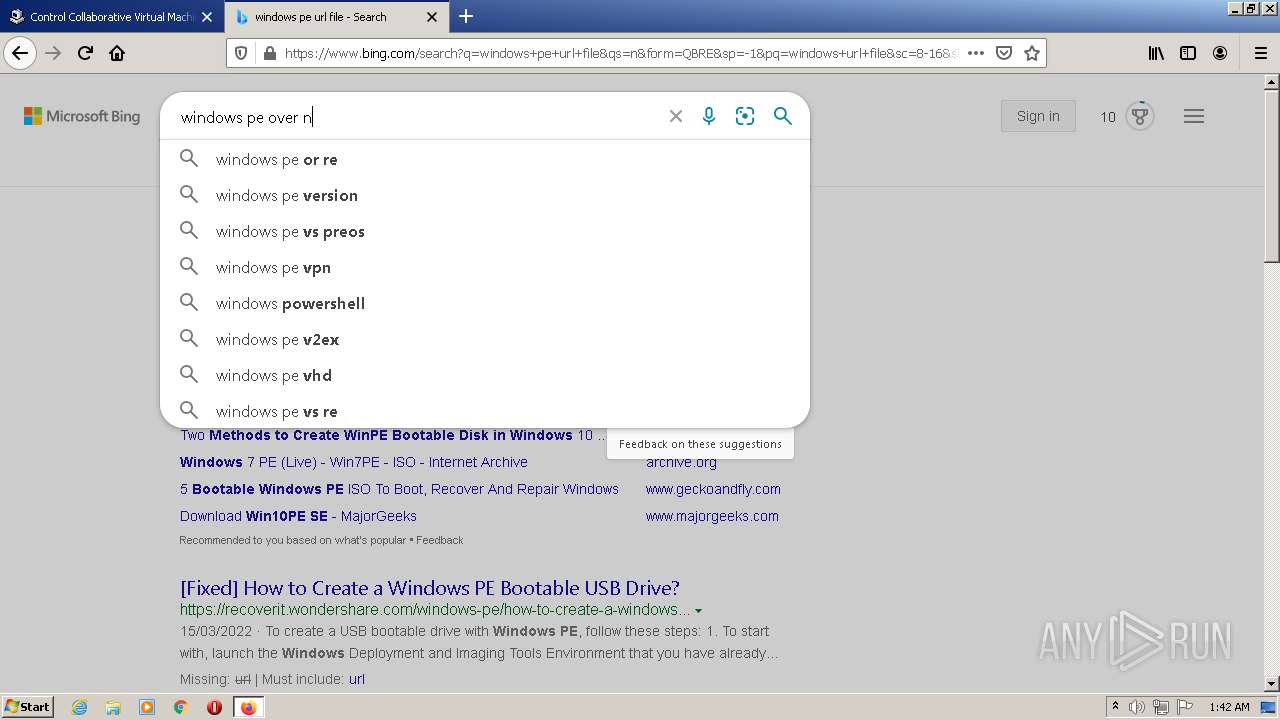Select suggestion windows pe v2ex
Image resolution: width=1280 pixels, height=720 pixels.
(485, 339)
